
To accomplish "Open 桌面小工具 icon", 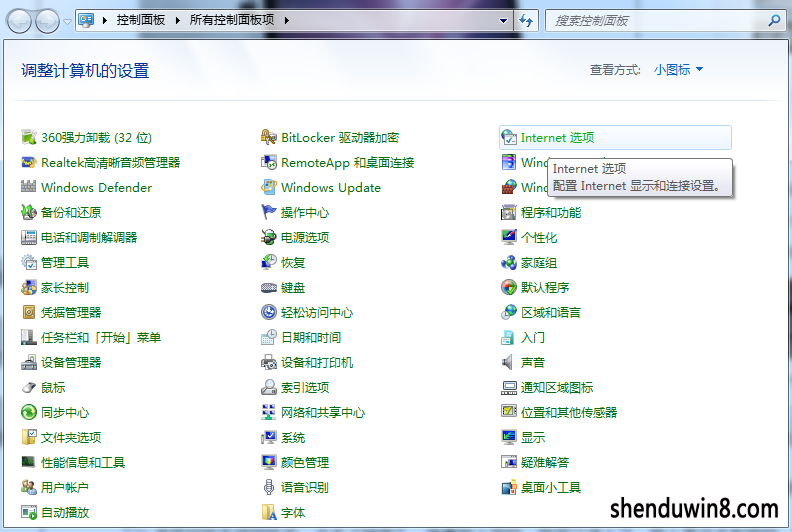I will click(509, 488).
